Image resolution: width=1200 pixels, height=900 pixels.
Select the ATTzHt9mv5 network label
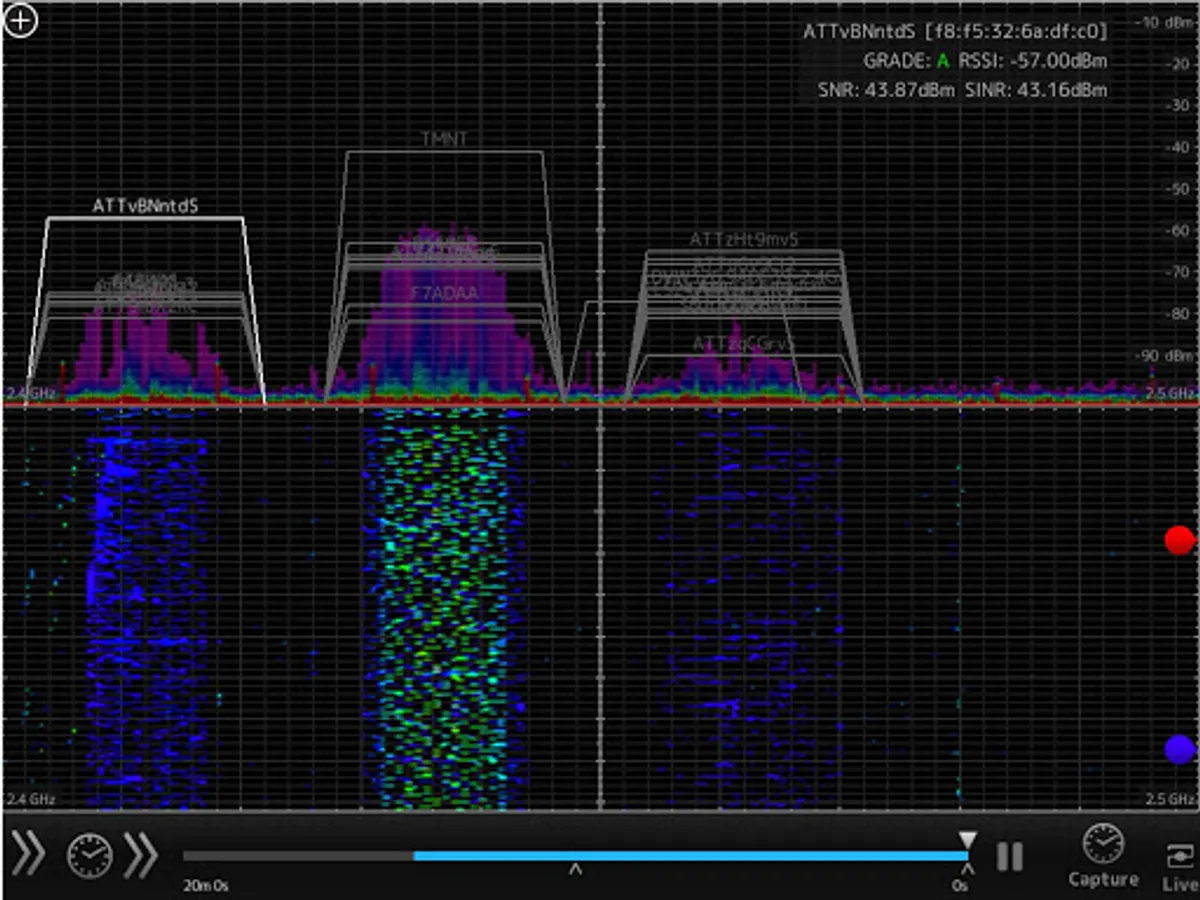tap(743, 239)
